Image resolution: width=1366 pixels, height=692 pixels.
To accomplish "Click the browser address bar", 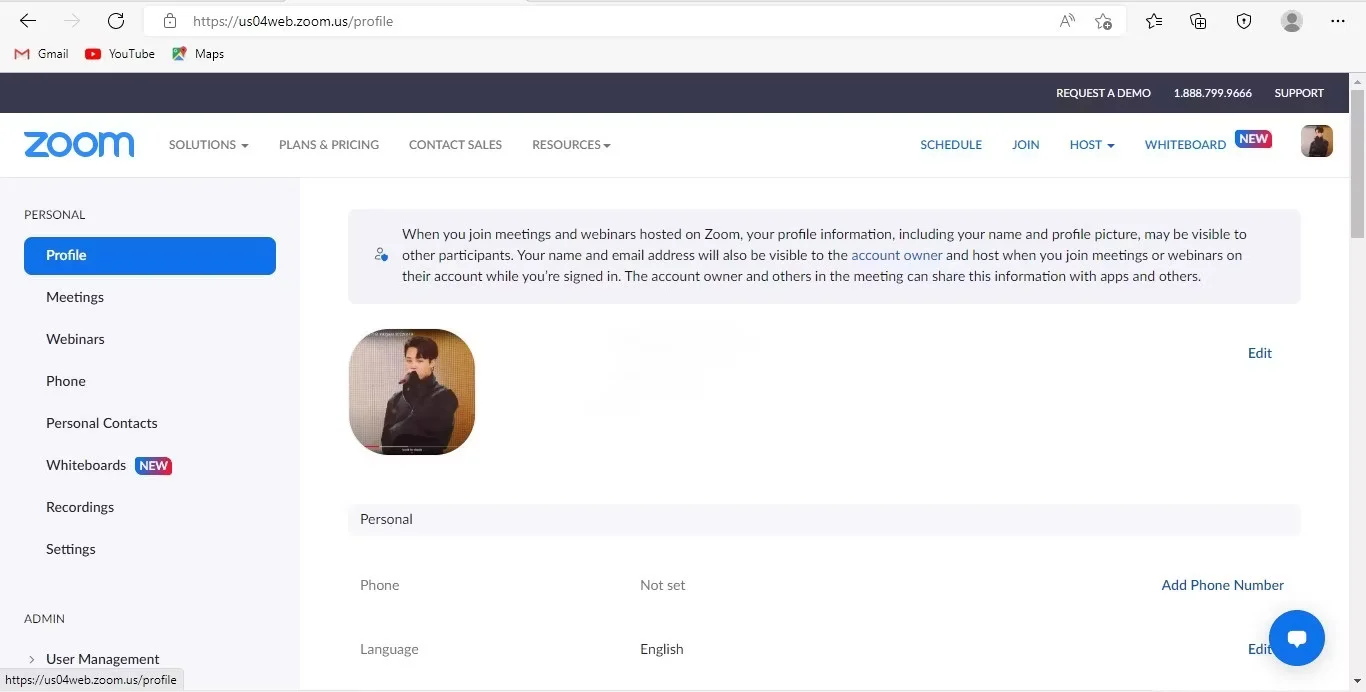I will [600, 21].
